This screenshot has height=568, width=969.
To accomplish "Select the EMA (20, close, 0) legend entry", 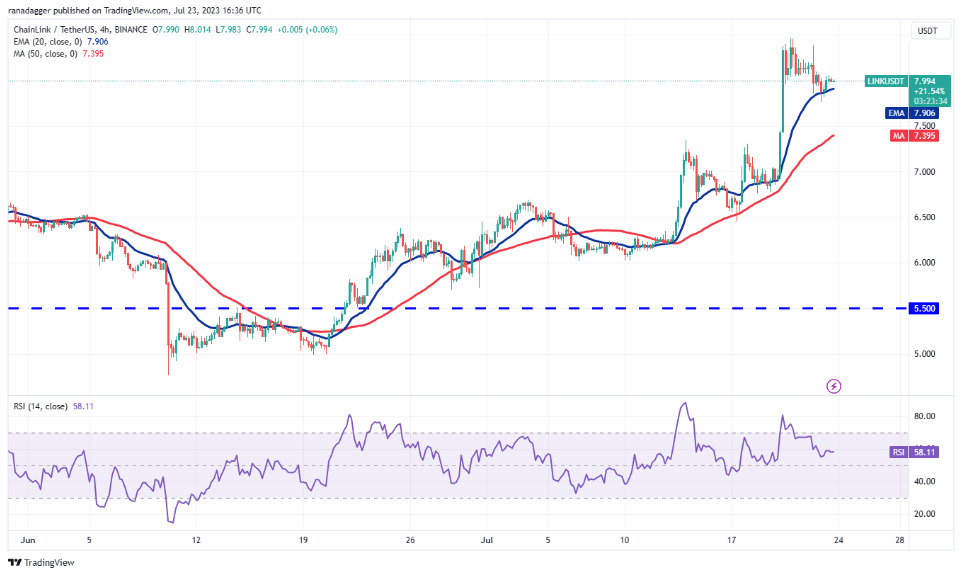I will 61,41.
